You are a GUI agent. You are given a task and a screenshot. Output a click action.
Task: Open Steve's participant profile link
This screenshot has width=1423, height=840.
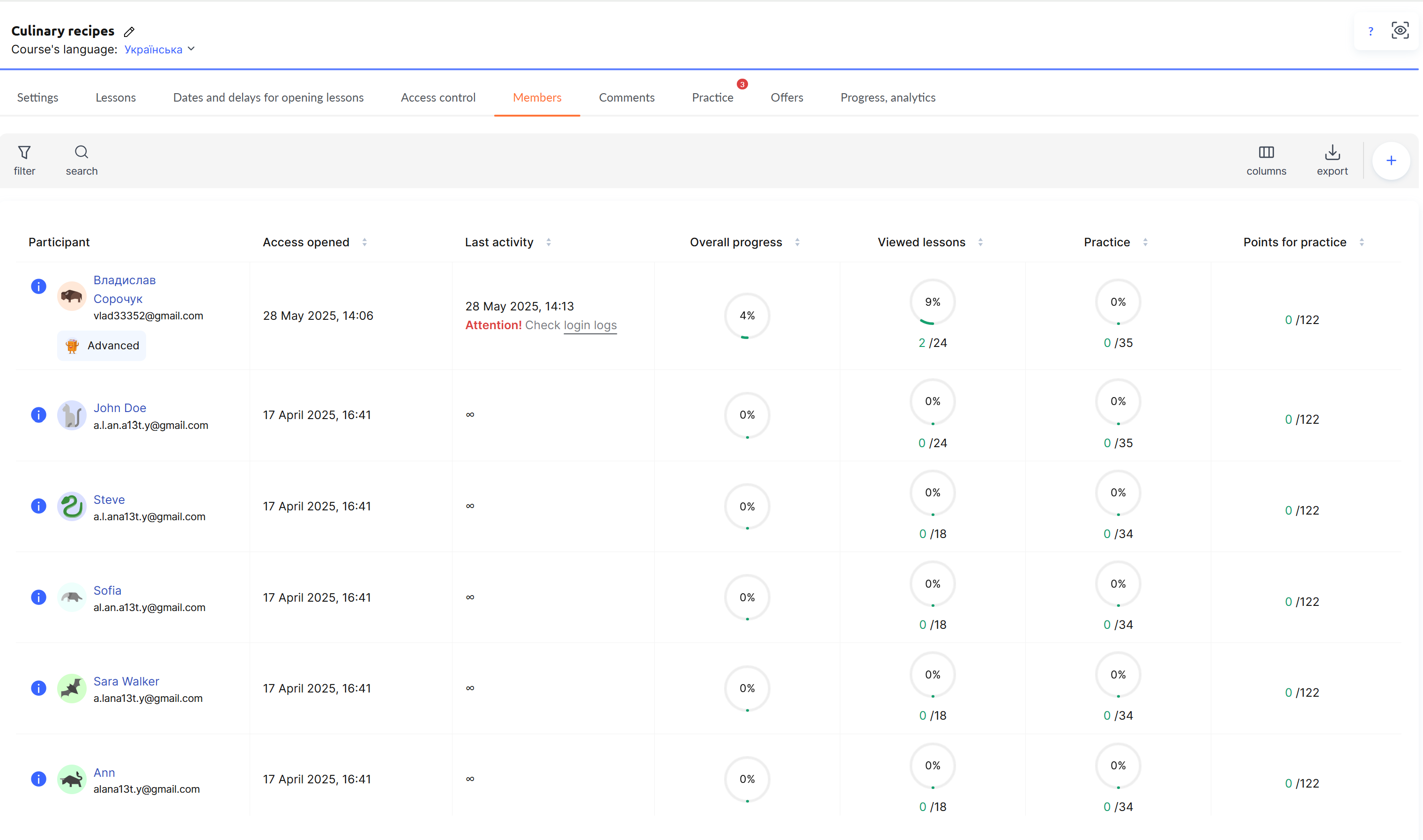[109, 499]
